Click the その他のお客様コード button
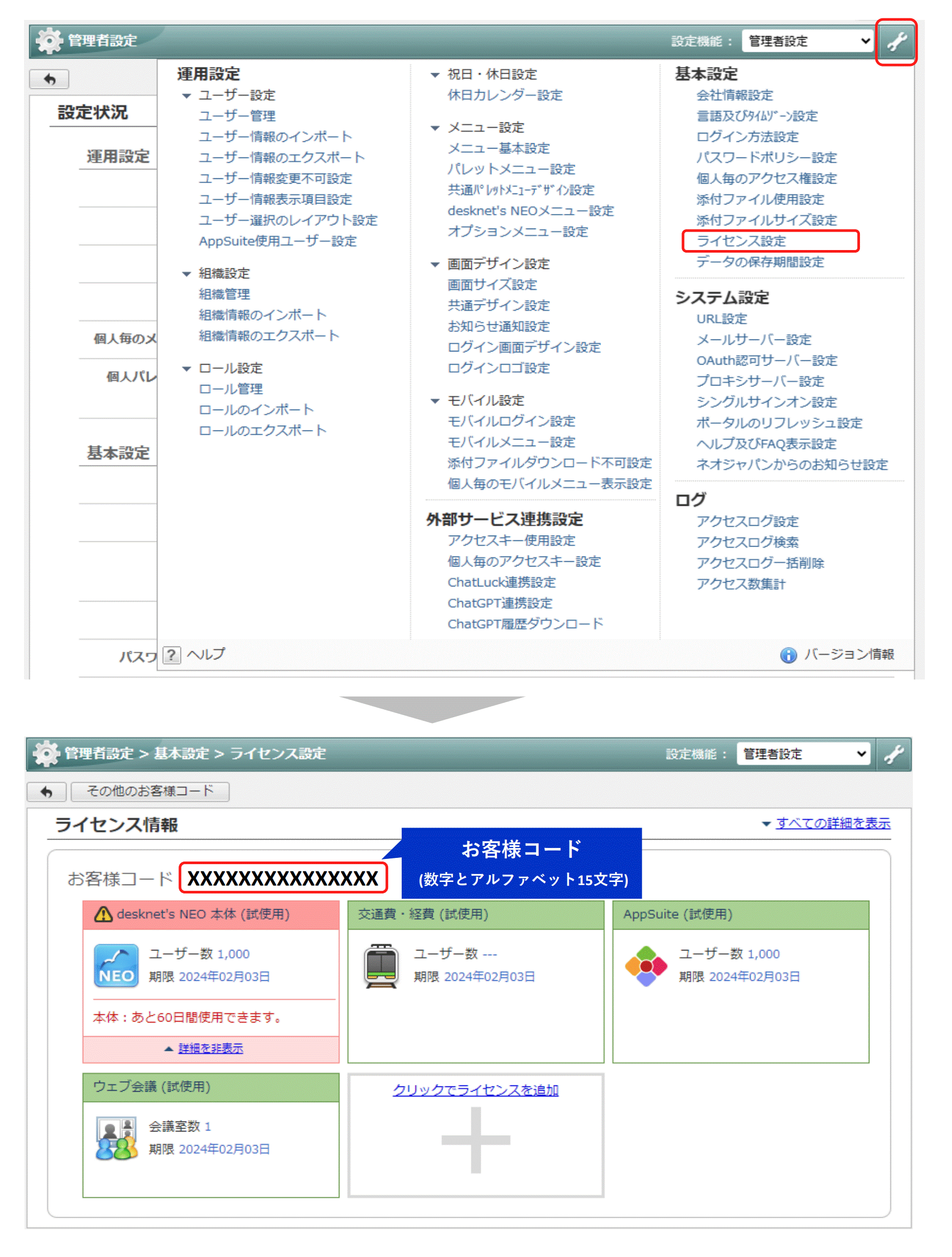952x1257 pixels. pyautogui.click(x=150, y=791)
